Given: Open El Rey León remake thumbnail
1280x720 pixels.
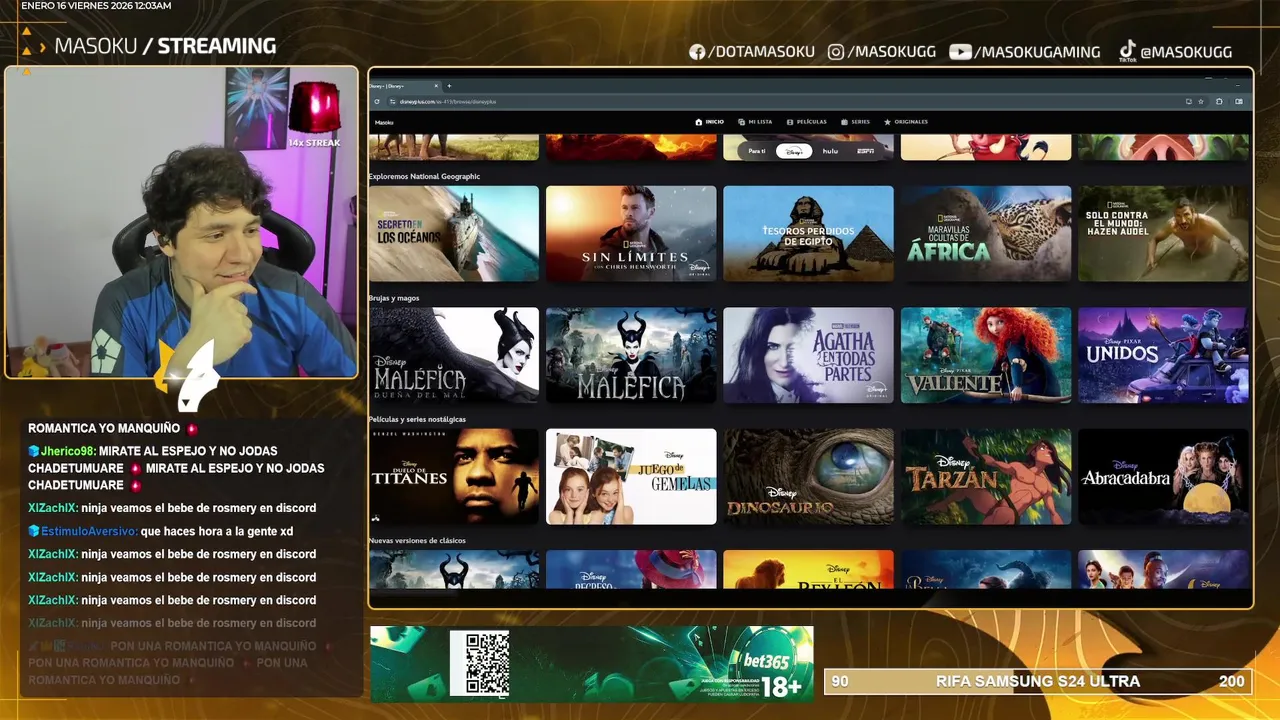Looking at the screenshot, I should point(808,569).
